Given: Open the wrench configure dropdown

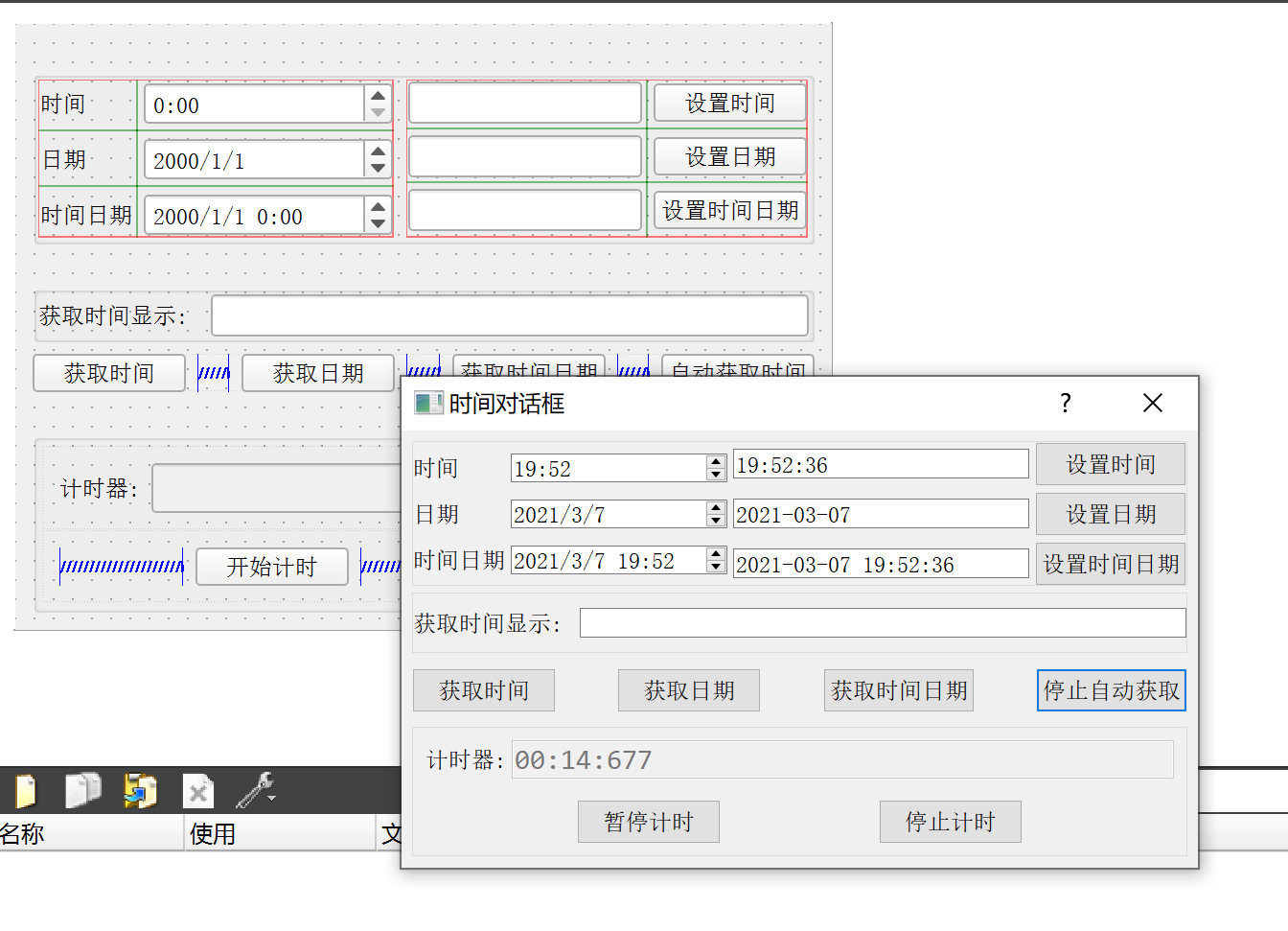Looking at the screenshot, I should click(x=256, y=791).
